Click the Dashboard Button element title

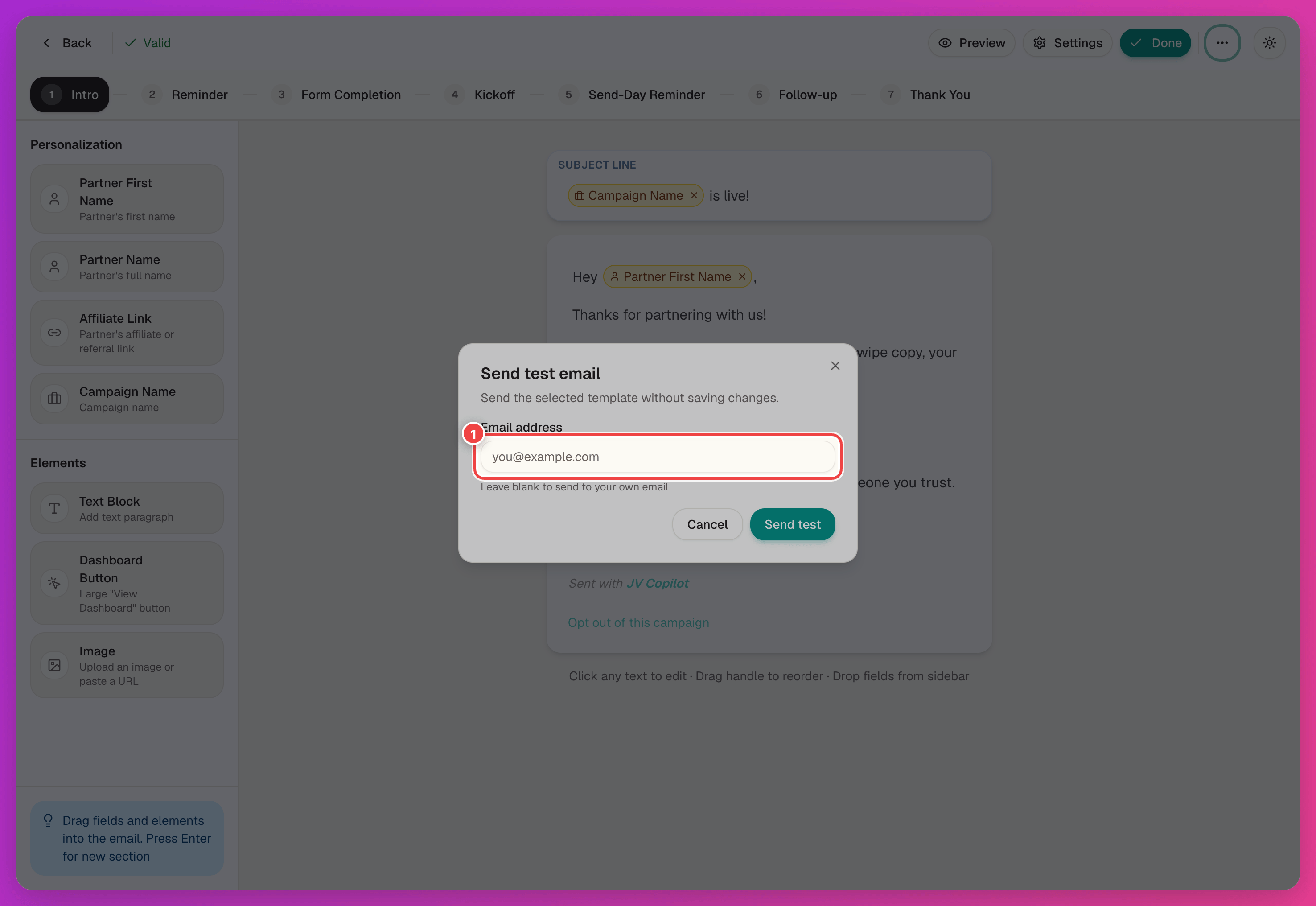click(111, 569)
